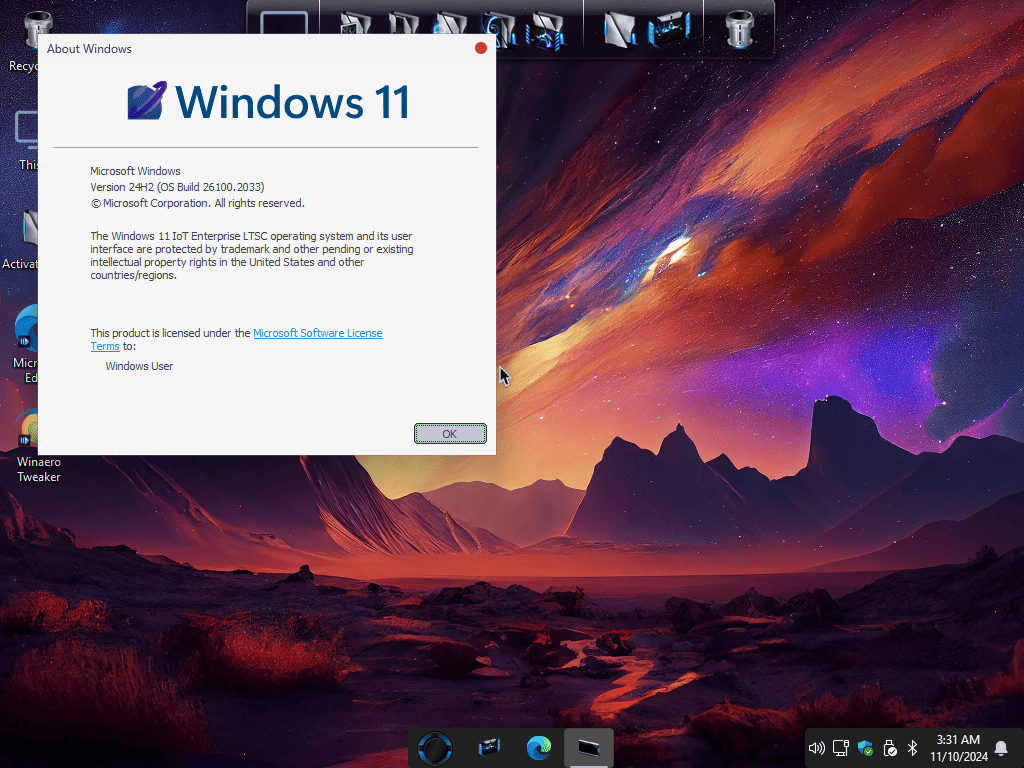Open network status icon in tray
This screenshot has height=768, width=1024.
click(x=841, y=748)
